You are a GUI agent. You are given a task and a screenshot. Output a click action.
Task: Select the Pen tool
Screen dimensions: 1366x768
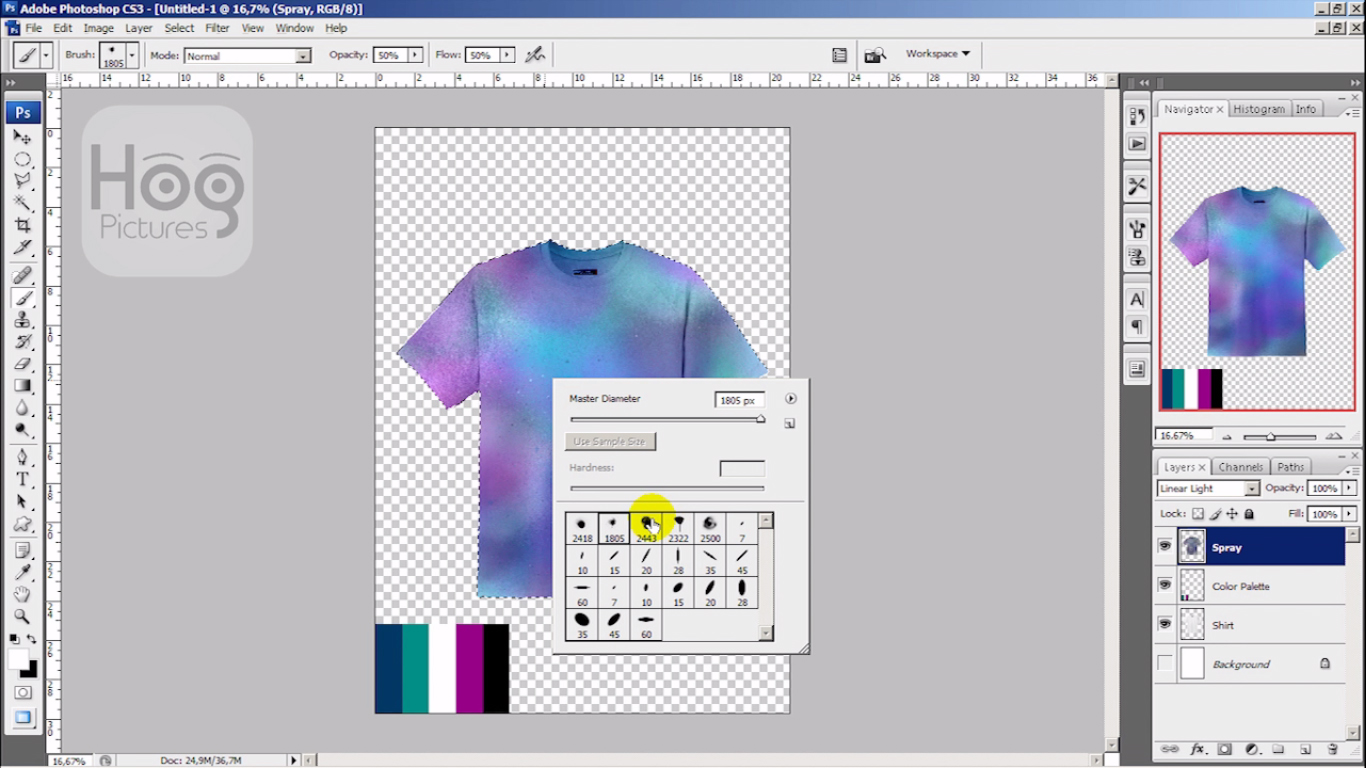pyautogui.click(x=22, y=458)
